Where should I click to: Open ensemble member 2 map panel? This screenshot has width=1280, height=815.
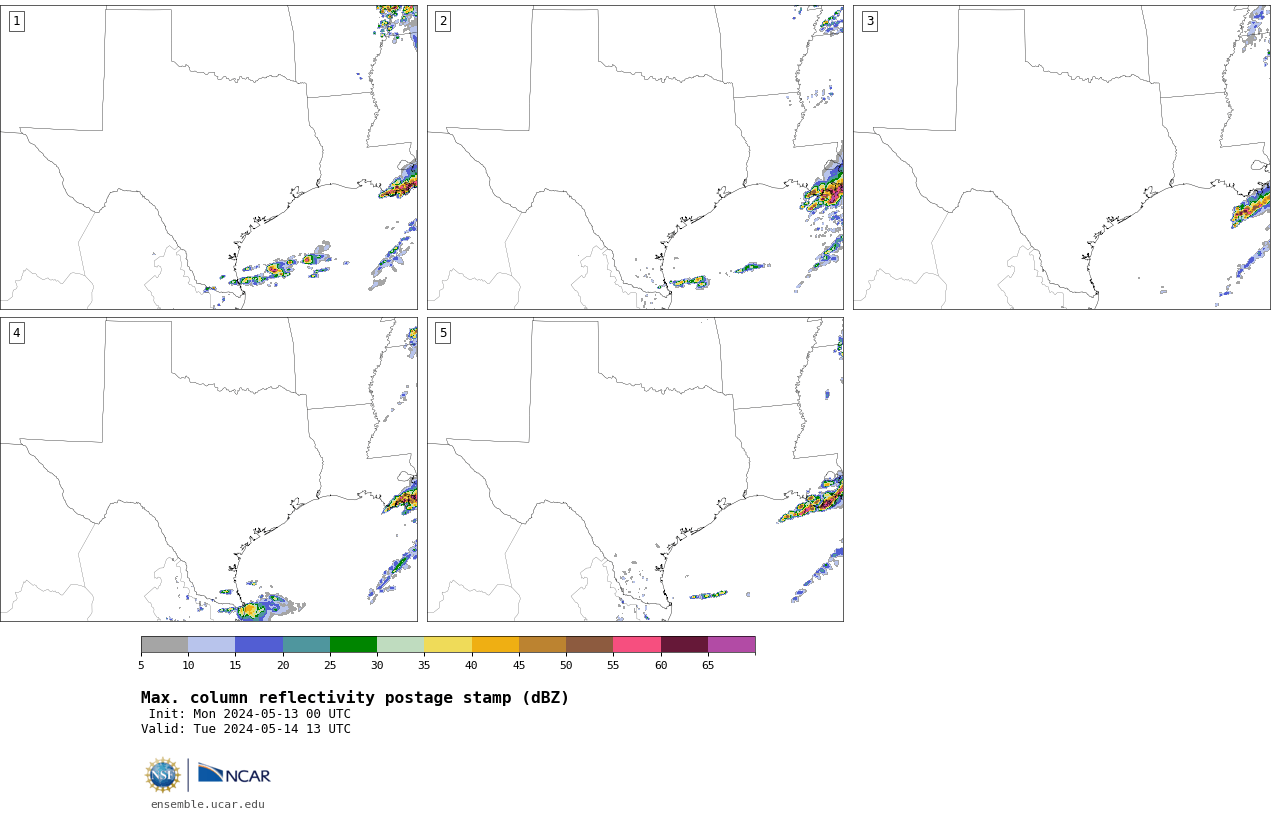coord(635,157)
